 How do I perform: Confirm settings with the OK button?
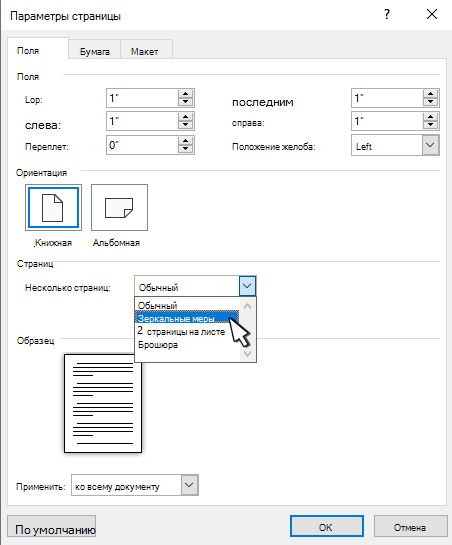(x=326, y=527)
